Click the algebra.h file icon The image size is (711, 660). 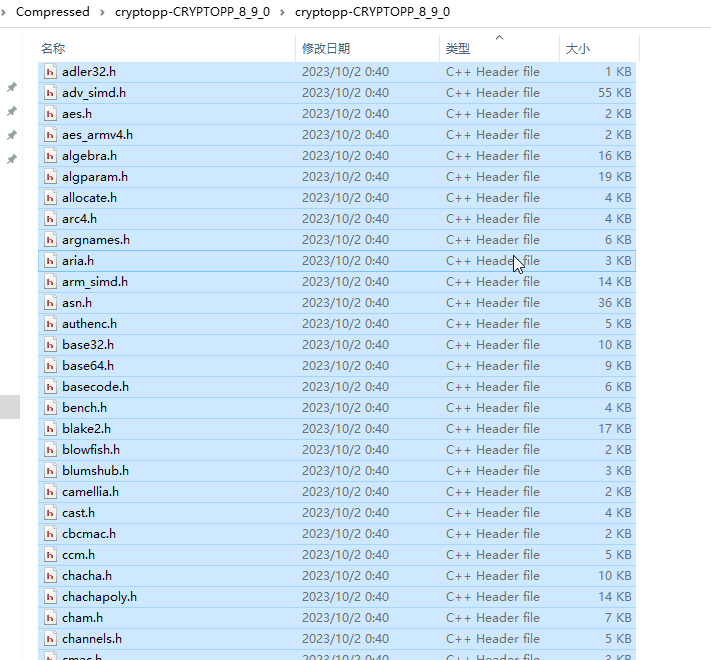[50, 156]
